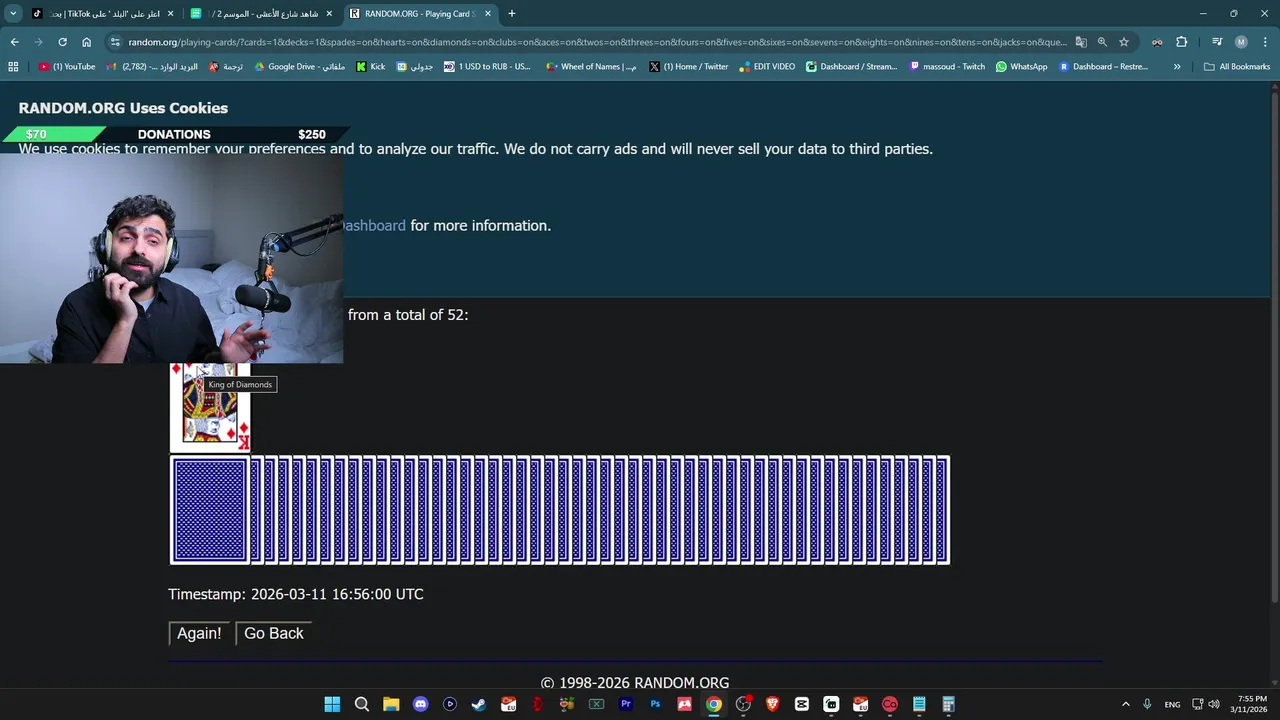The width and height of the screenshot is (1280, 720).
Task: Open the tab search dropdown arrow
Action: click(13, 14)
